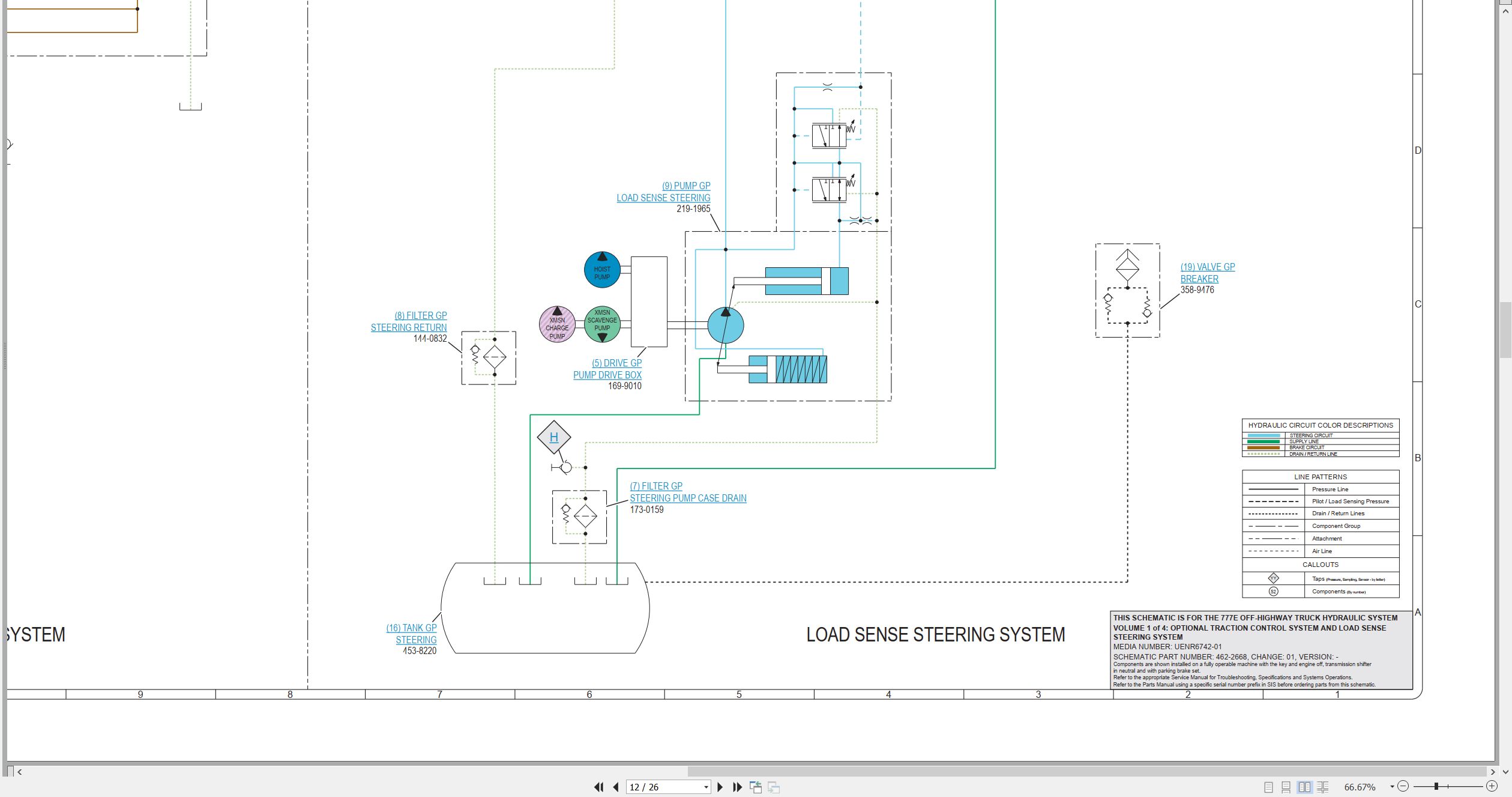Jump to the last page

pyautogui.click(x=738, y=787)
